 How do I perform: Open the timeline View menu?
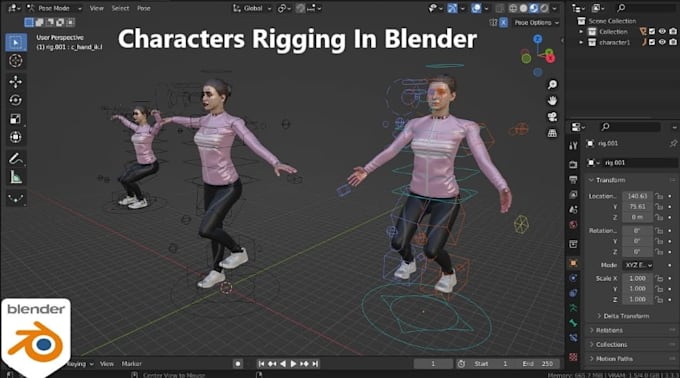(107, 364)
